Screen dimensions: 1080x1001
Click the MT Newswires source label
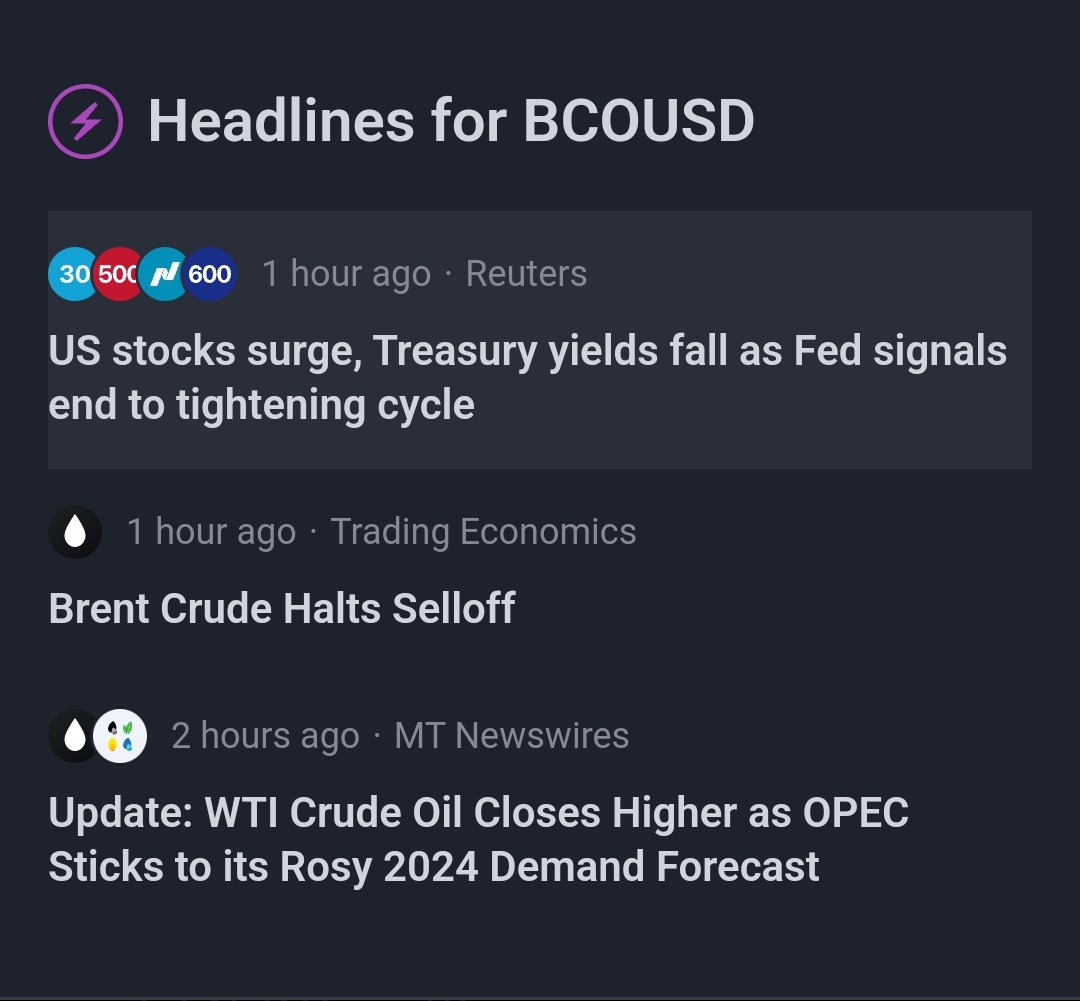512,735
